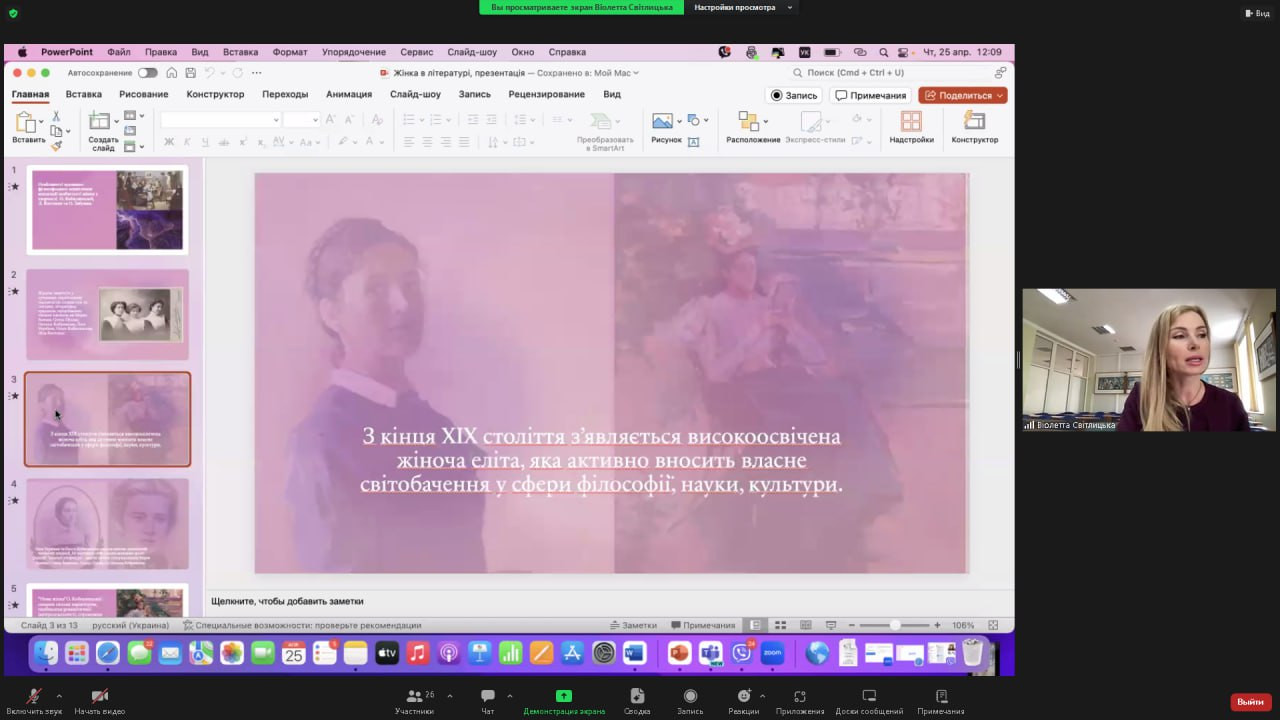Screen dimensions: 1280x720
Task: Insert picture with Рисунок icon
Action: [662, 121]
